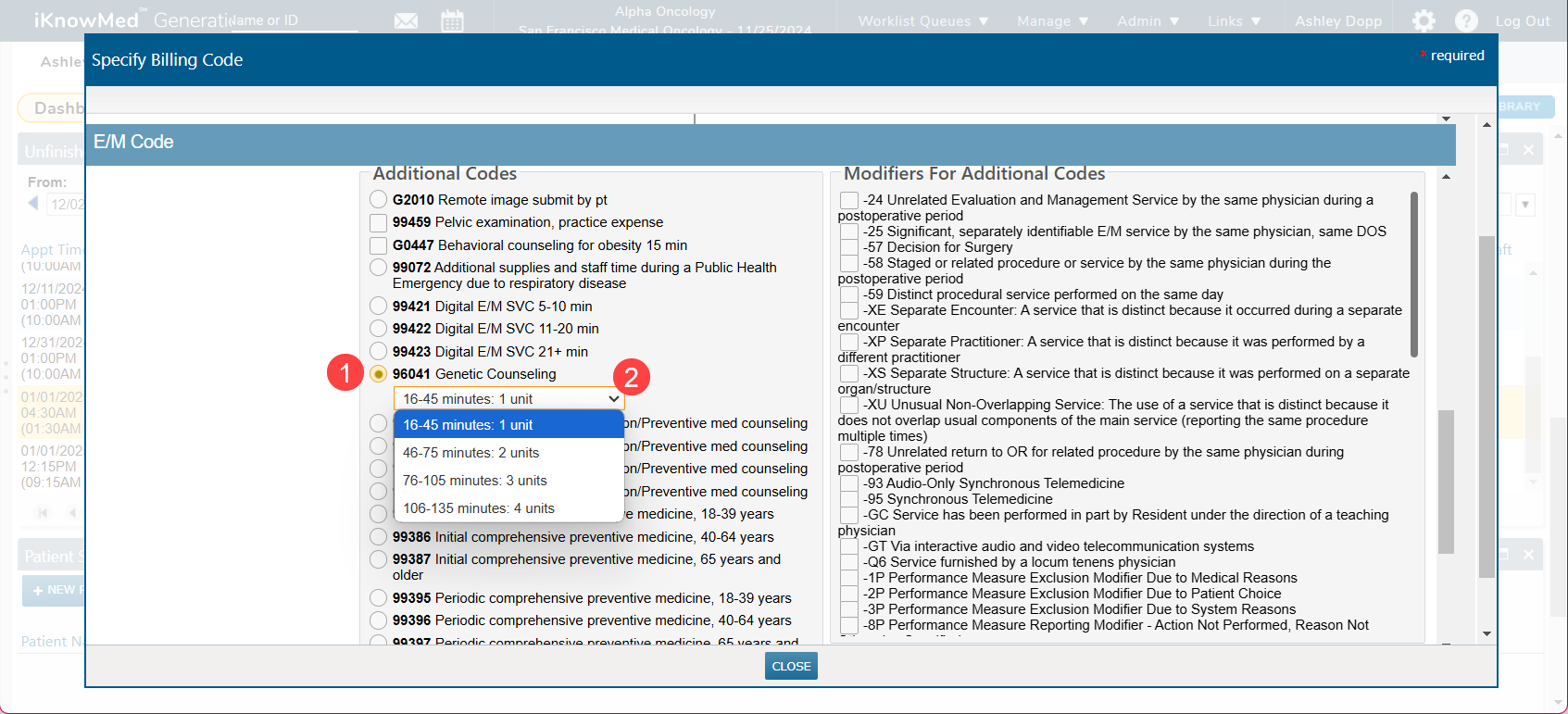Click the previous date arrow under From
This screenshot has height=714, width=1568.
coord(33,203)
